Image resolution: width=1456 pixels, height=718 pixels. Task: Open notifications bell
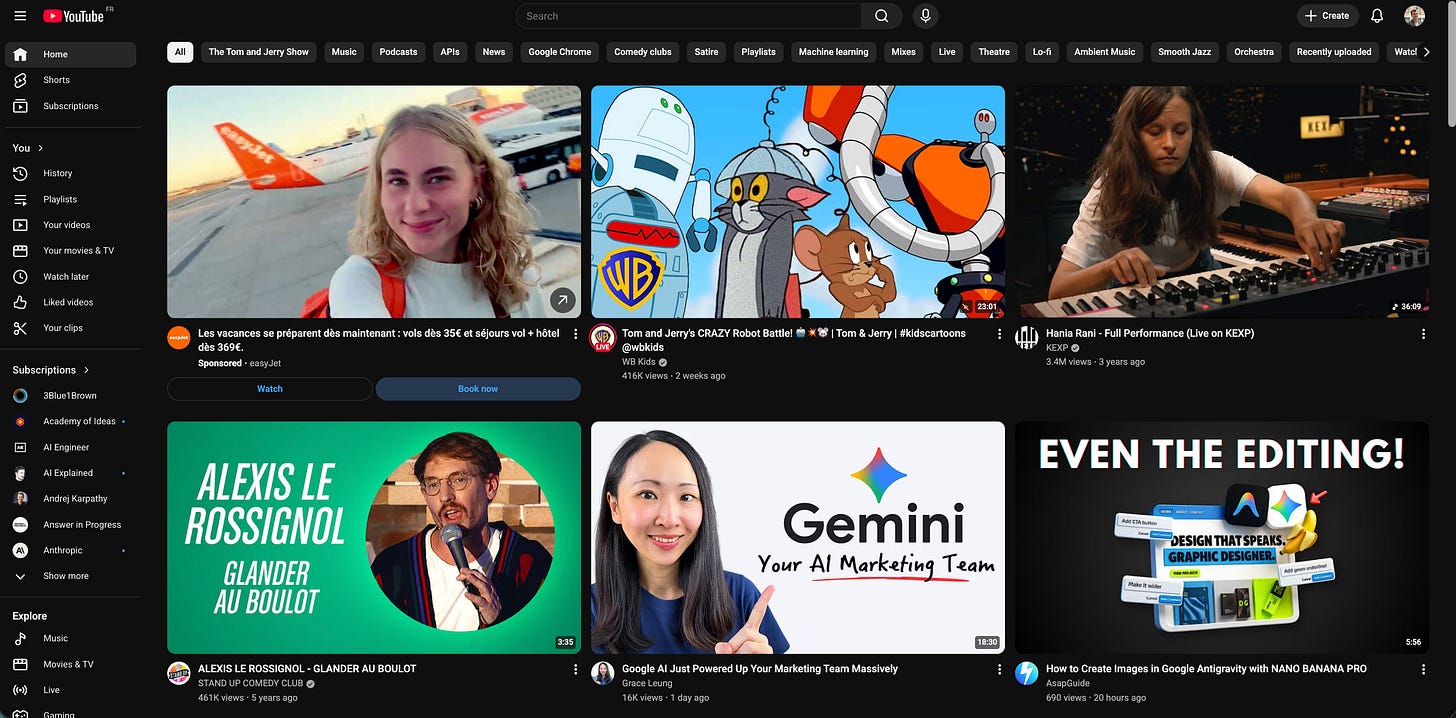coord(1377,15)
